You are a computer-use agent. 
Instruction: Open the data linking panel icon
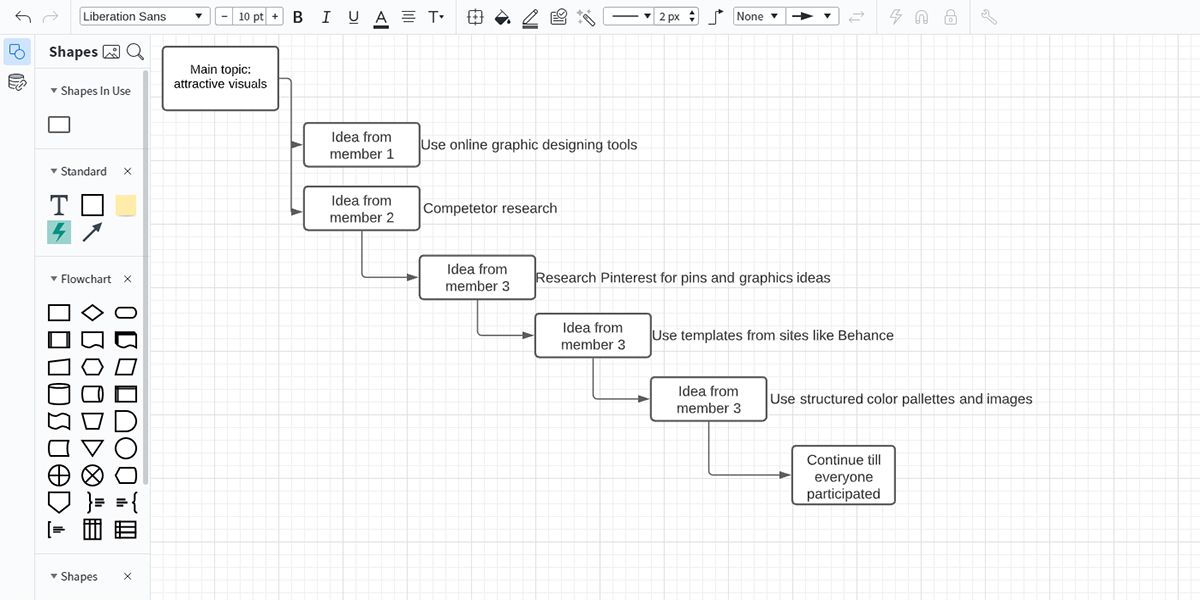(x=17, y=82)
